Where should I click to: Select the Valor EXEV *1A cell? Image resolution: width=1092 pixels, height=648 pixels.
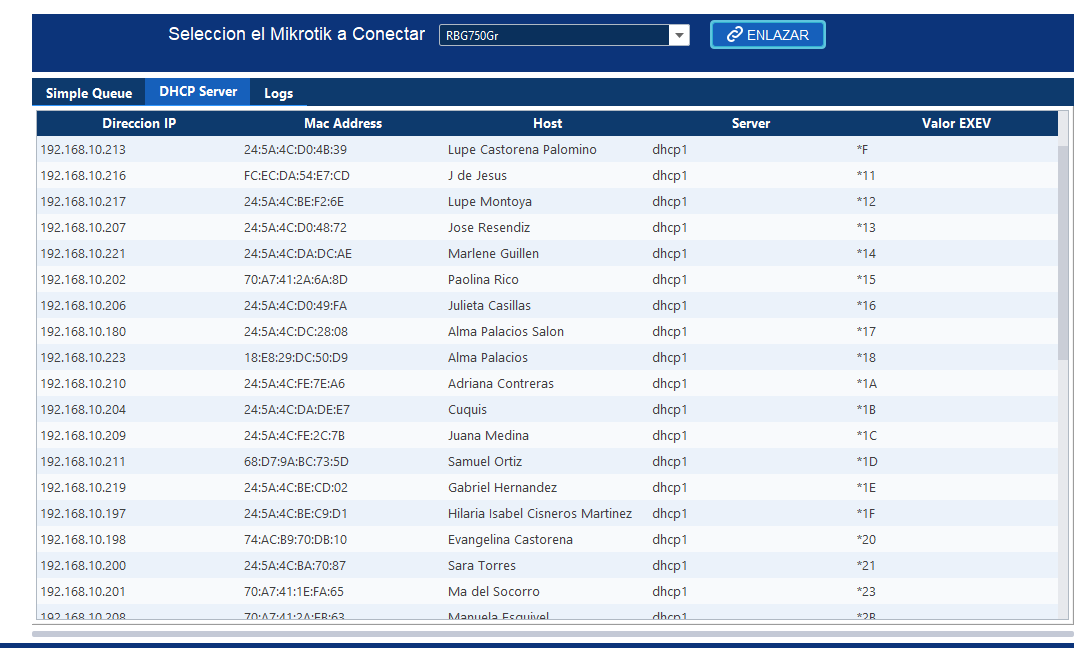point(866,384)
